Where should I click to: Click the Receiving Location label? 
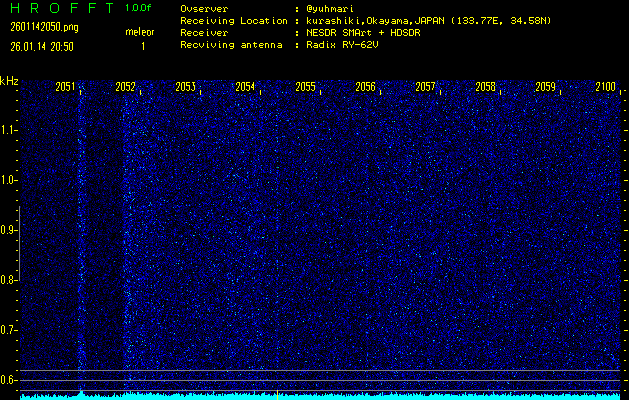pyautogui.click(x=234, y=21)
